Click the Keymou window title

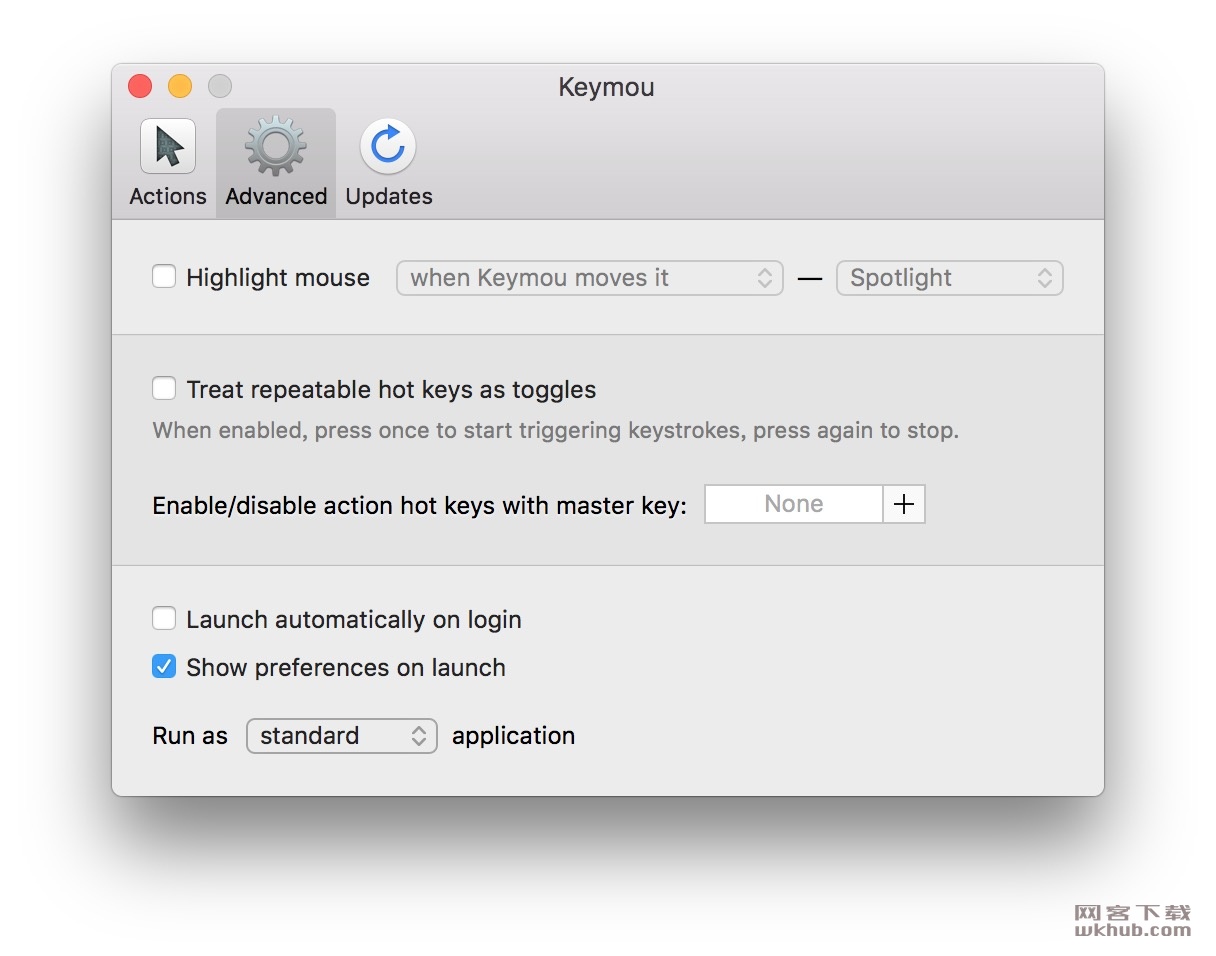click(x=606, y=87)
